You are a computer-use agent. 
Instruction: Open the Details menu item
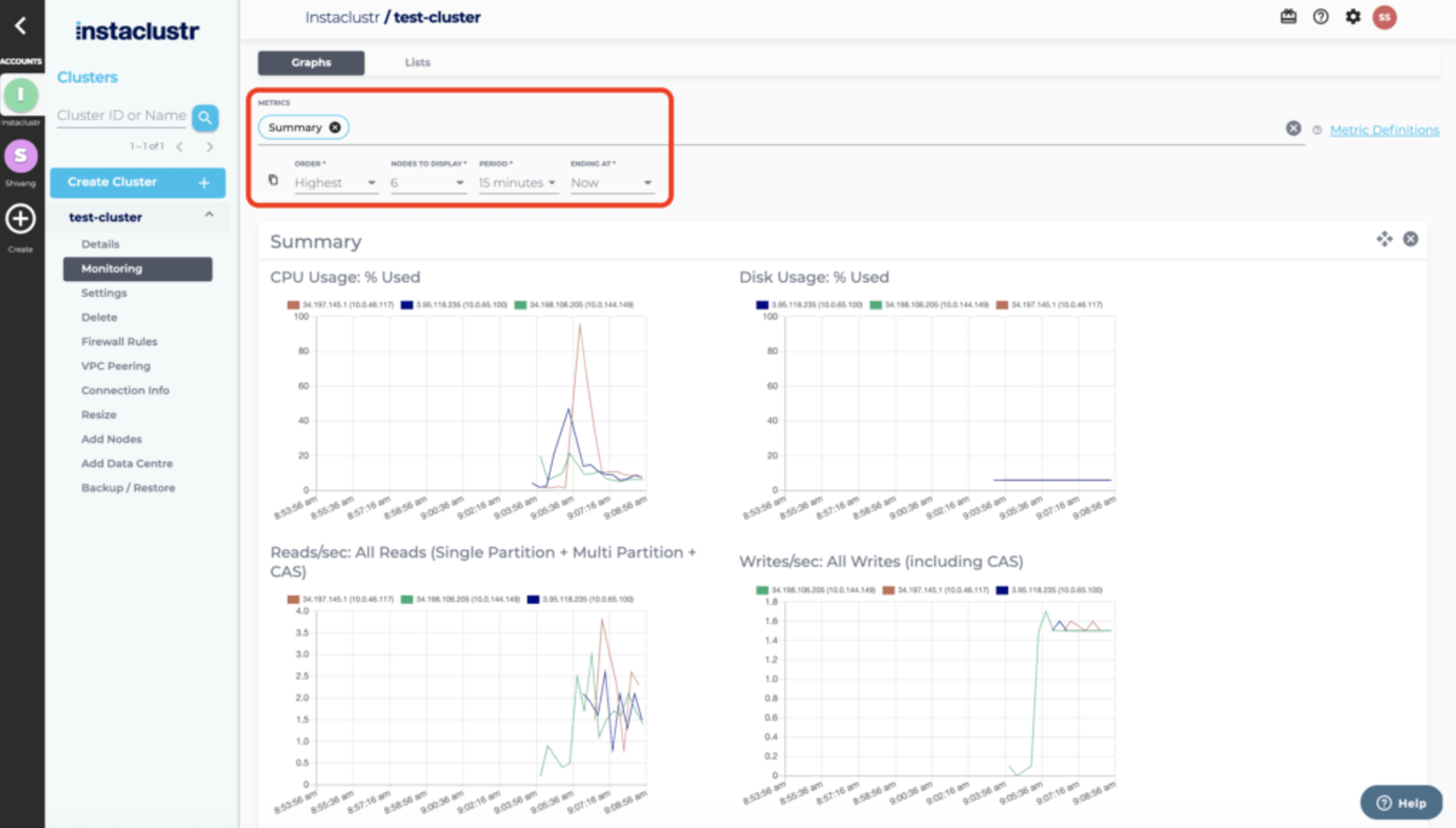tap(100, 244)
